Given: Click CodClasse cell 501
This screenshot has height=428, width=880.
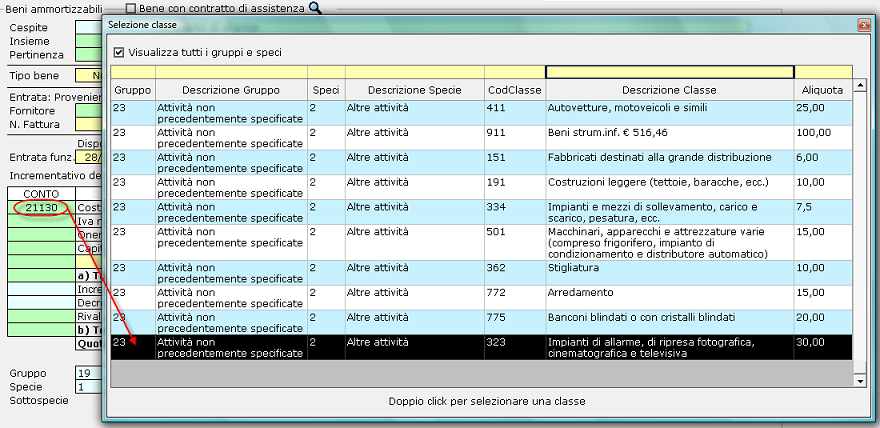Looking at the screenshot, I should 515,242.
